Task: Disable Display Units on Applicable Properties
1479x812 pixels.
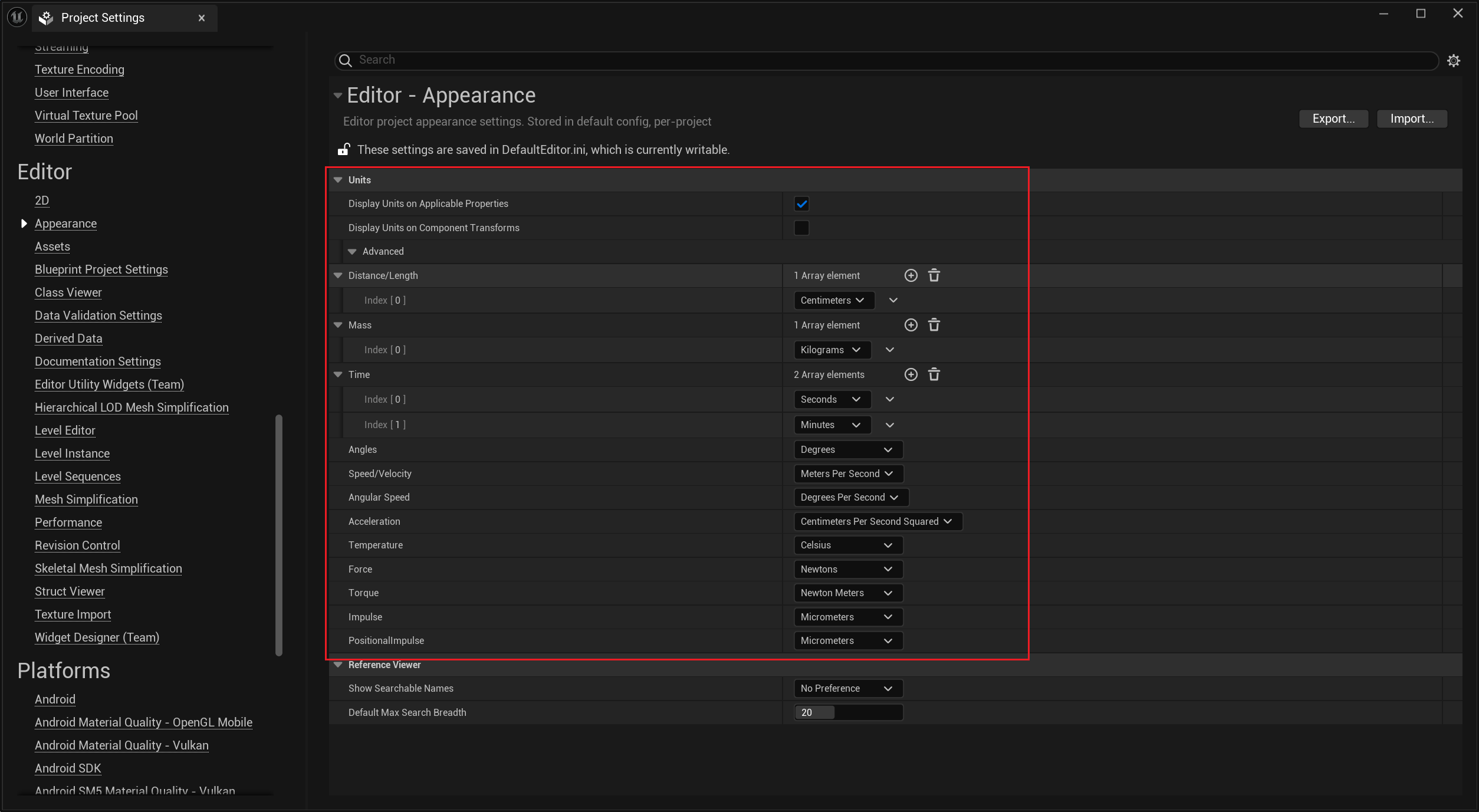Action: 801,204
